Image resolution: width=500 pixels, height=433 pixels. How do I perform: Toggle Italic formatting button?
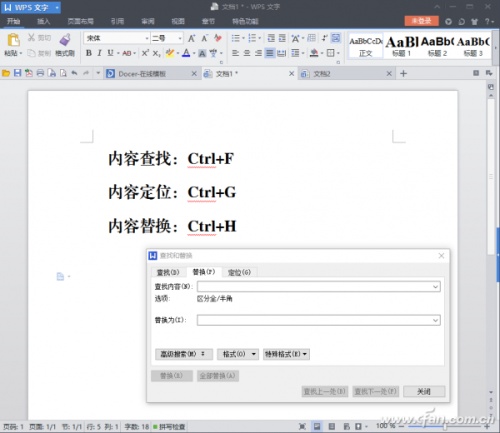[x=99, y=53]
